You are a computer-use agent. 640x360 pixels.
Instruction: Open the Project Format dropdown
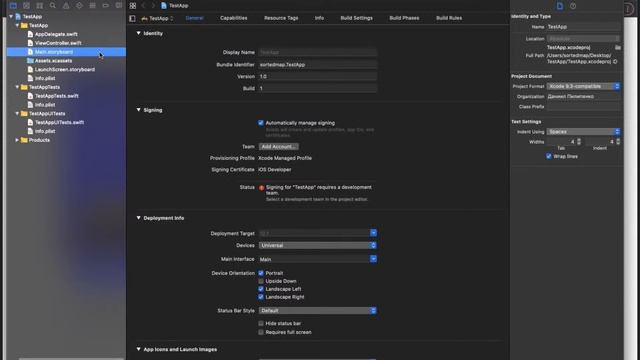[x=583, y=86]
